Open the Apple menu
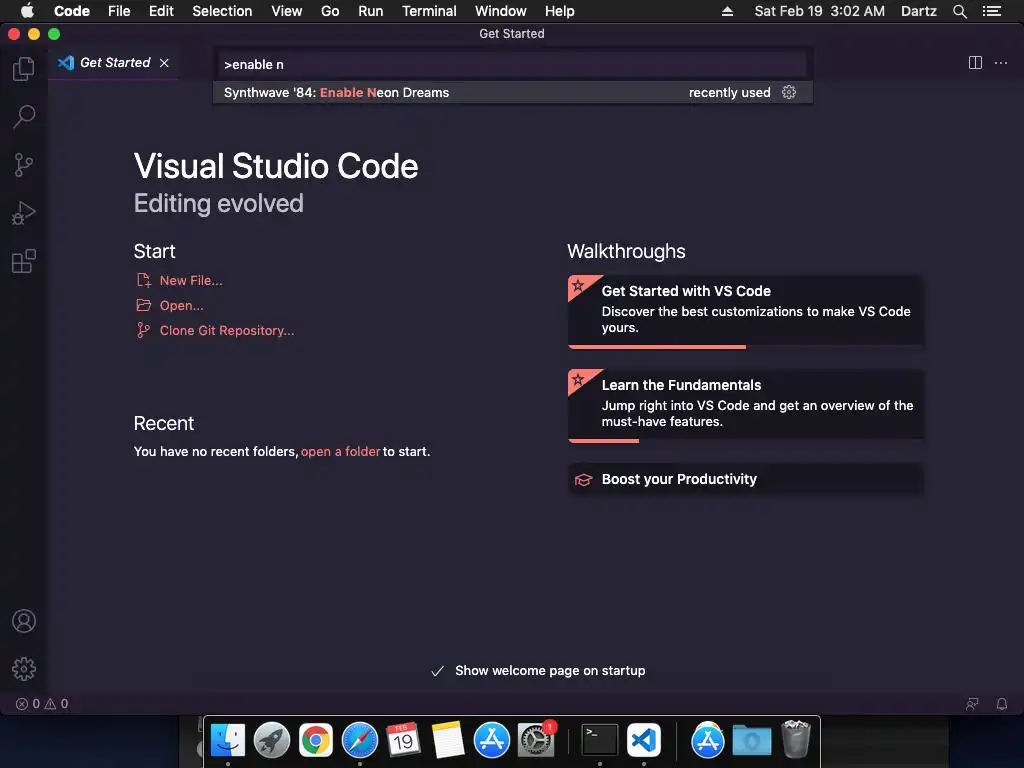 pyautogui.click(x=27, y=11)
